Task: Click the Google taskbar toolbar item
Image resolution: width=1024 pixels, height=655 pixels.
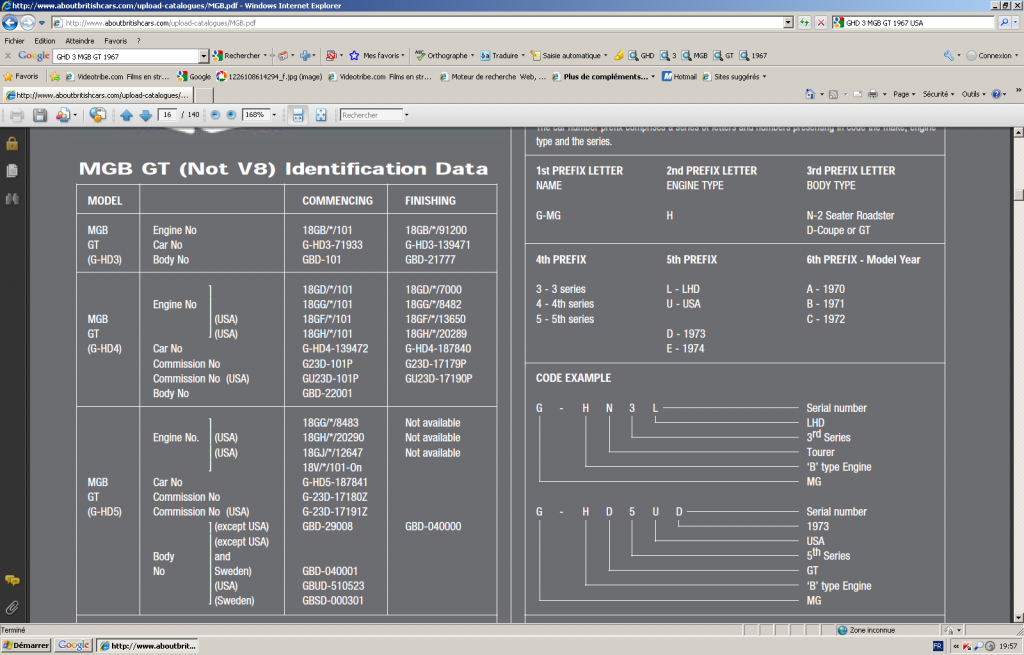Action: tap(73, 645)
